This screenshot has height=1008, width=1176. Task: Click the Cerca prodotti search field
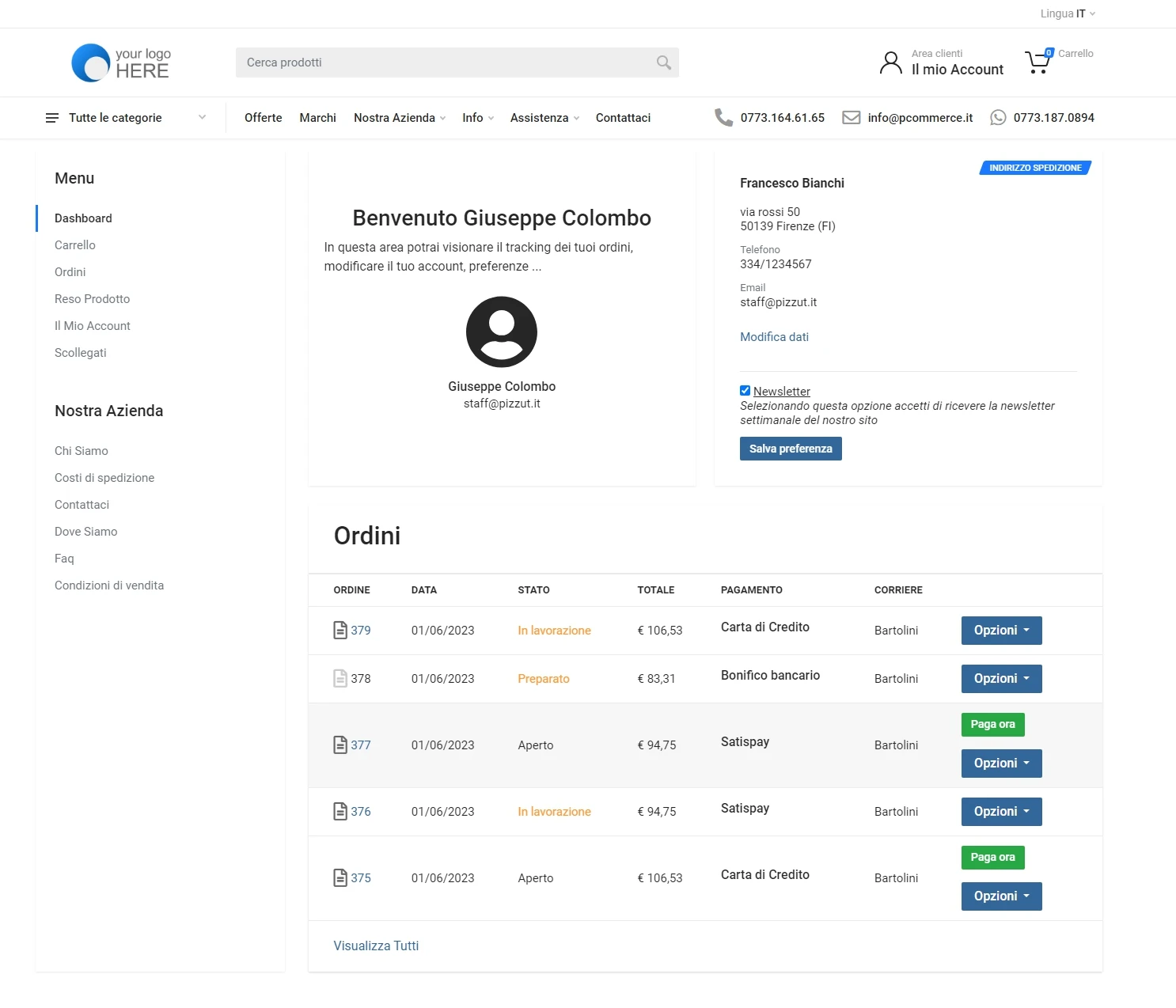click(457, 63)
